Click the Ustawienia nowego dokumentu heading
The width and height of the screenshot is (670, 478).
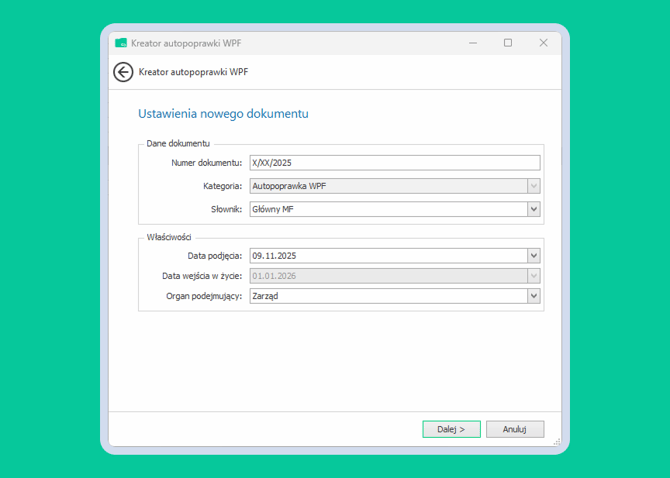click(223, 114)
